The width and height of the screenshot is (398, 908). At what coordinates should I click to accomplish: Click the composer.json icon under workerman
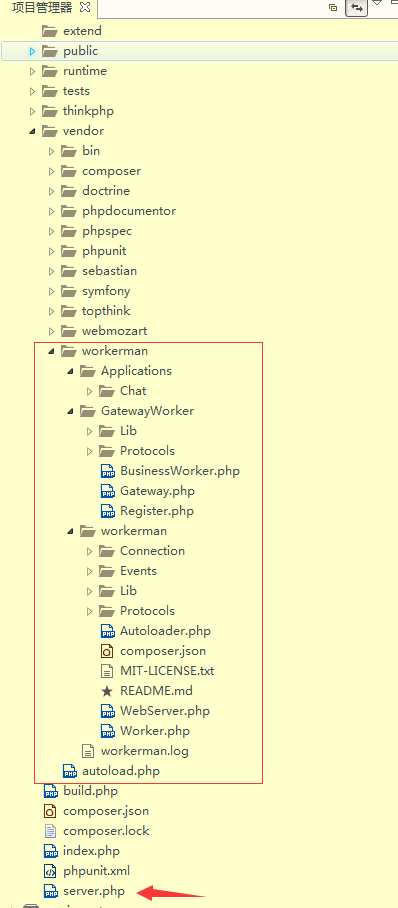click(x=107, y=651)
